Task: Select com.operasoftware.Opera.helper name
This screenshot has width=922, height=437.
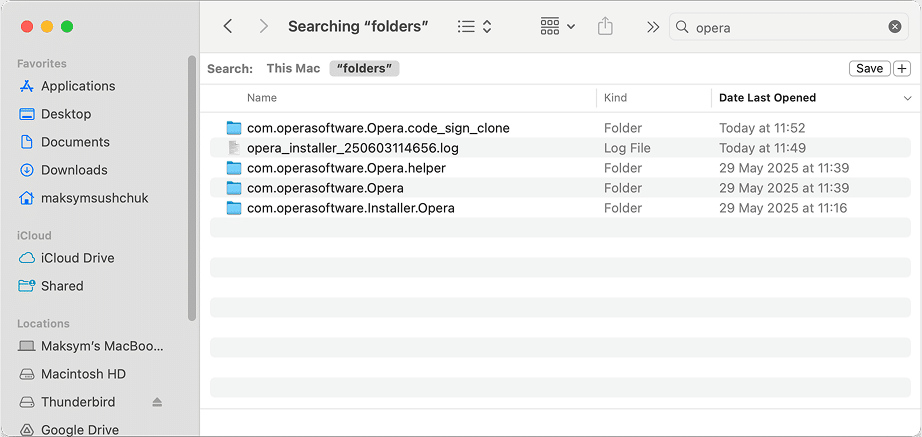Action: [346, 168]
